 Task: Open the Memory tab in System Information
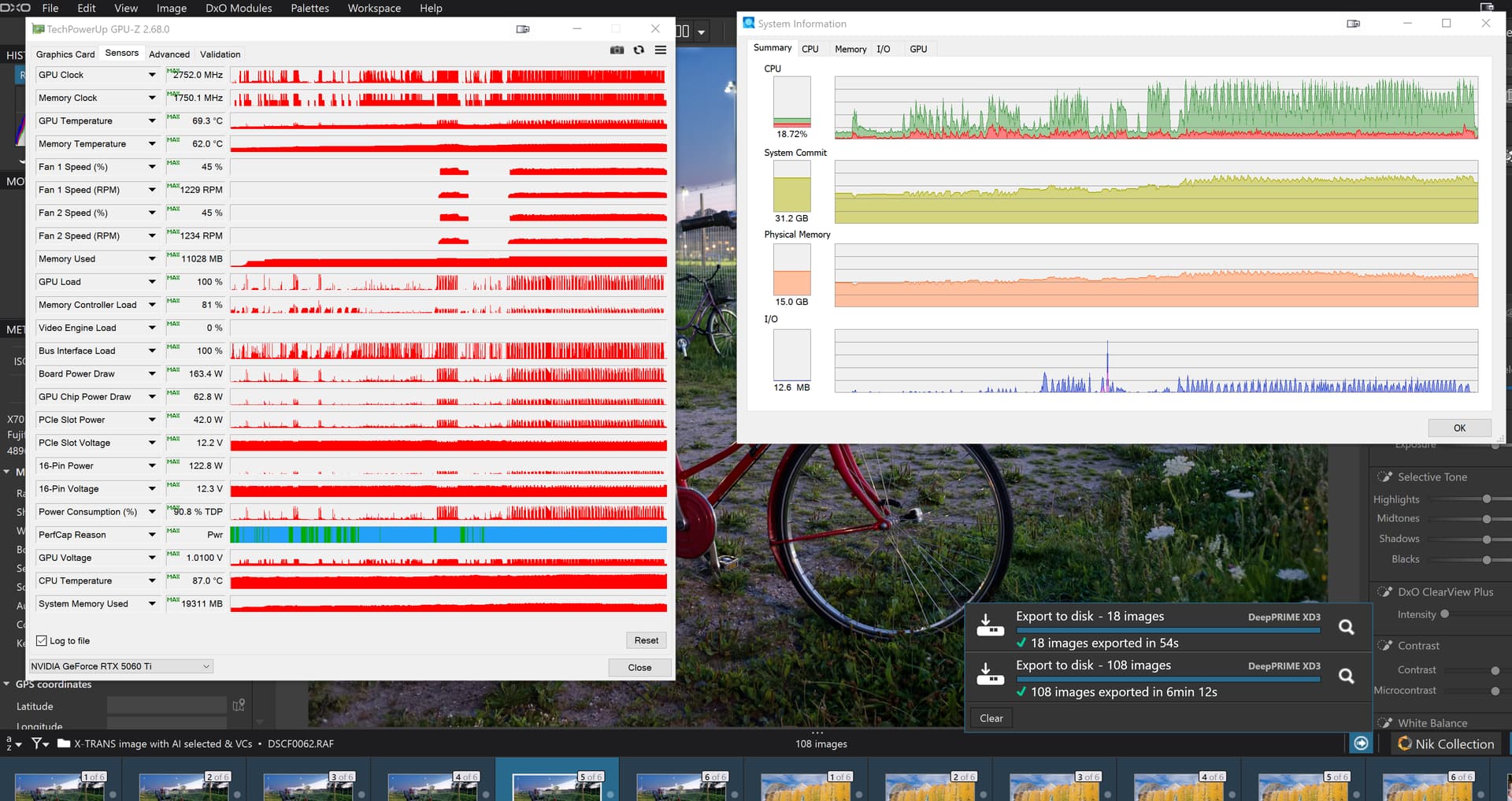850,49
